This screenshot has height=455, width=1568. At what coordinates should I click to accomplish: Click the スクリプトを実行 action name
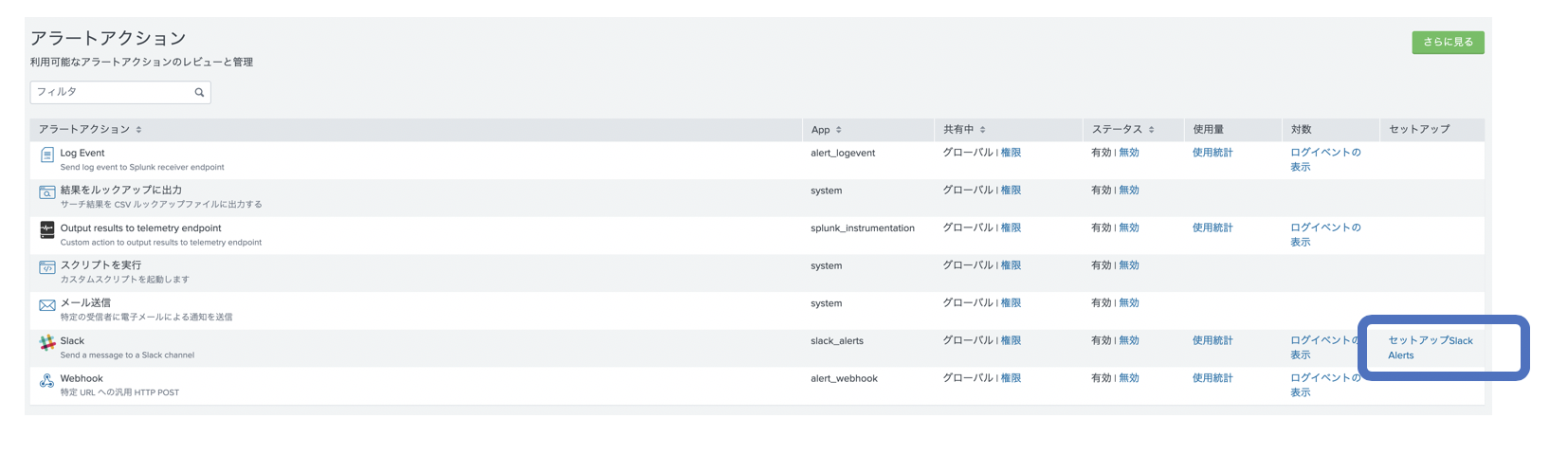(100, 265)
